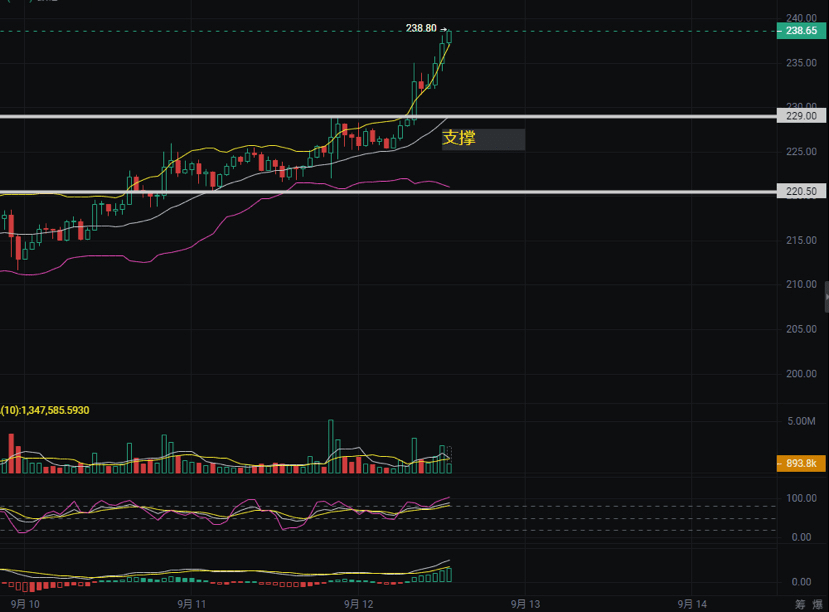Image resolution: width=829 pixels, height=612 pixels.
Task: Select the 220.50 price line label
Action: coord(801,191)
